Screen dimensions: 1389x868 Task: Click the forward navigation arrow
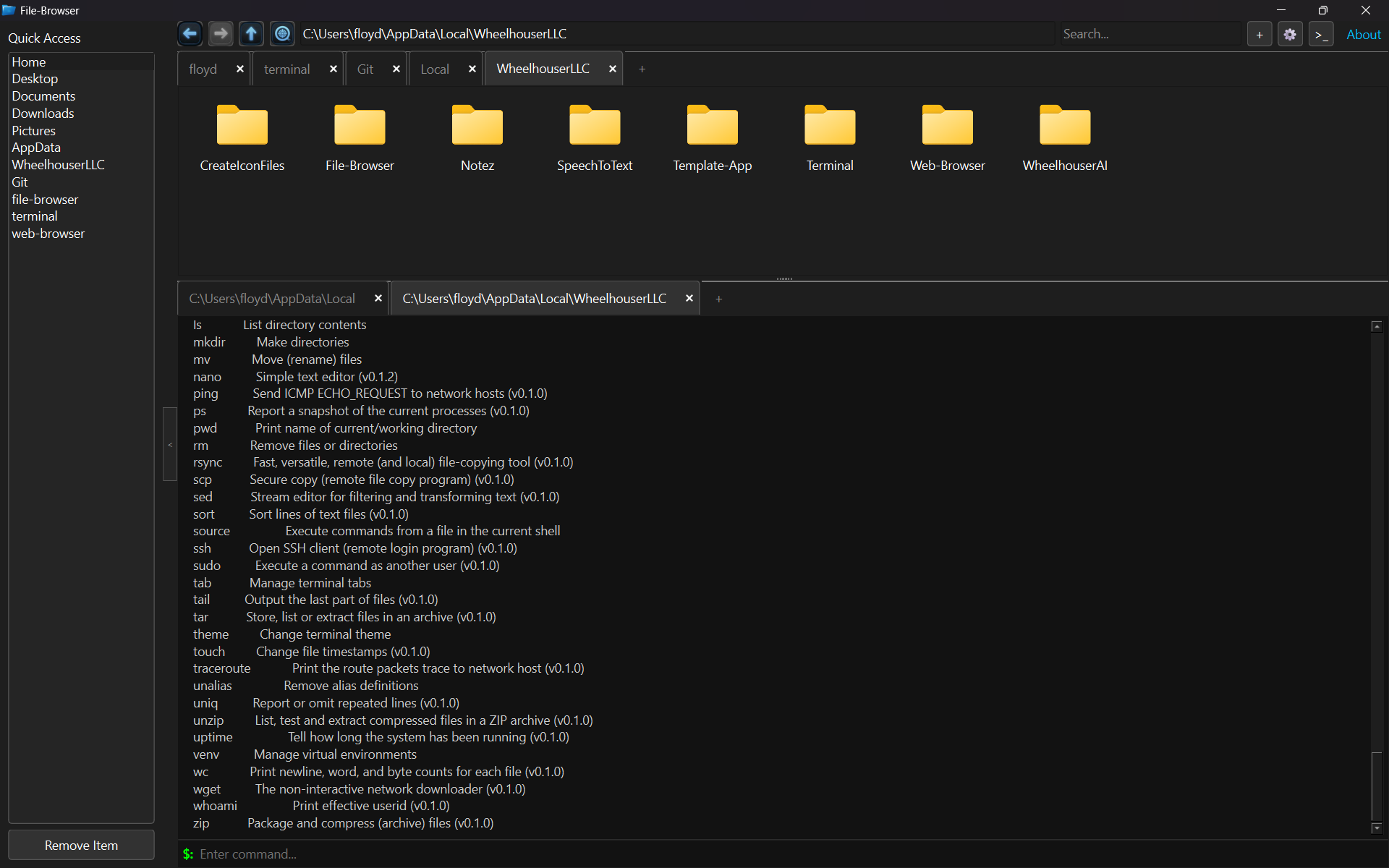(221, 33)
